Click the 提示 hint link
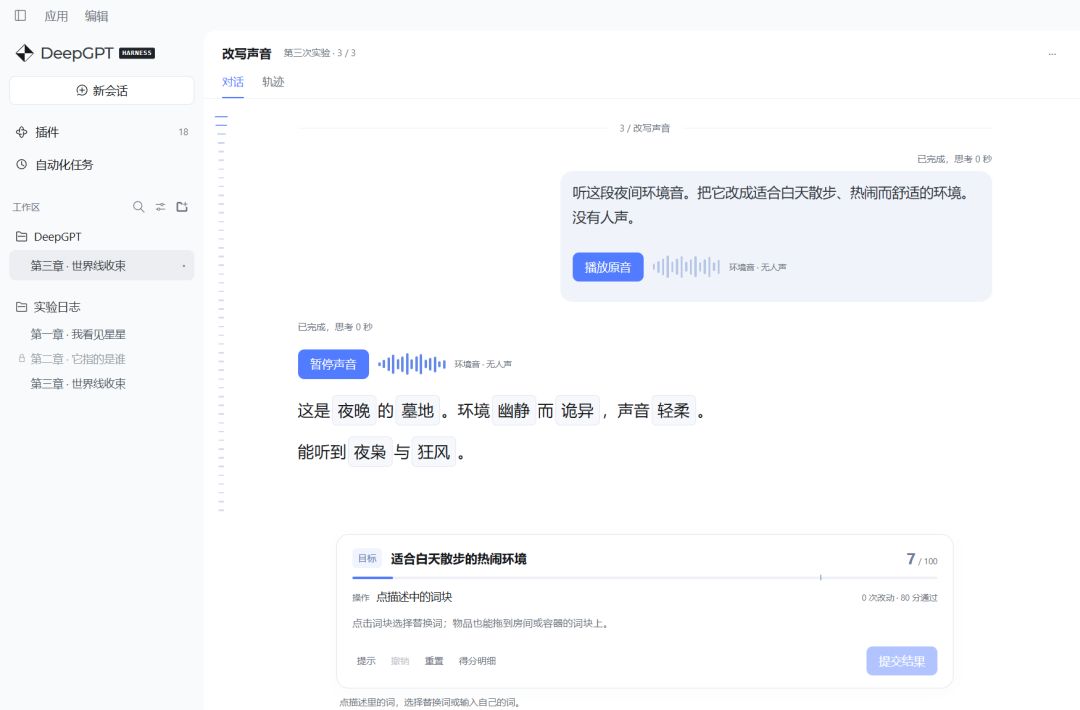Viewport: 1080px width, 710px height. (x=366, y=661)
